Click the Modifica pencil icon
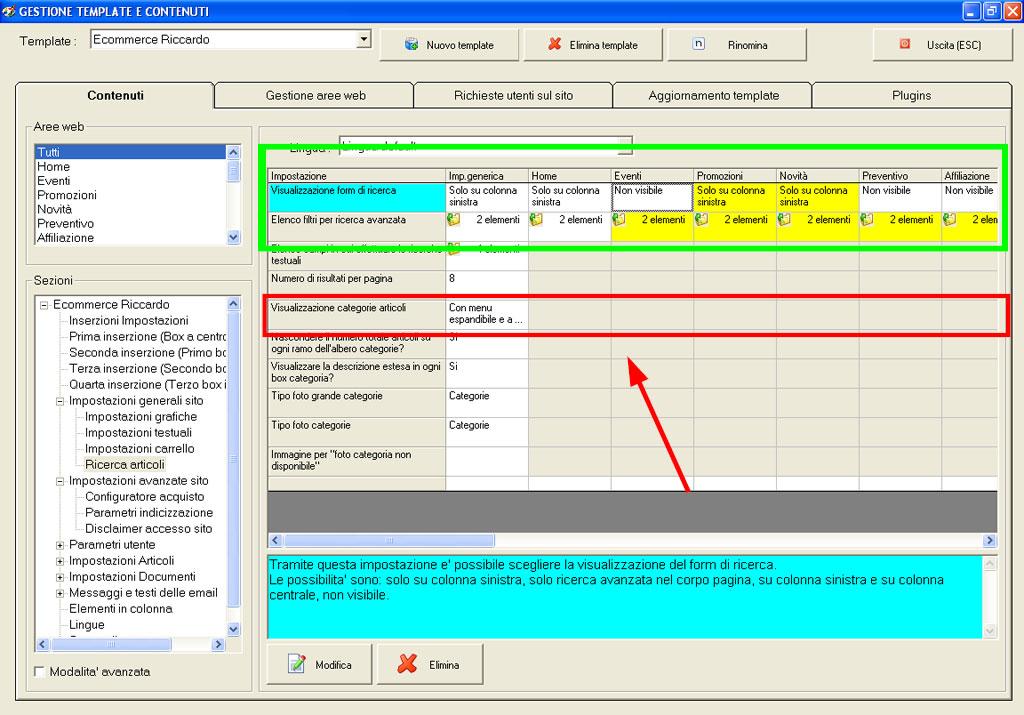Image resolution: width=1024 pixels, height=715 pixels. (296, 663)
